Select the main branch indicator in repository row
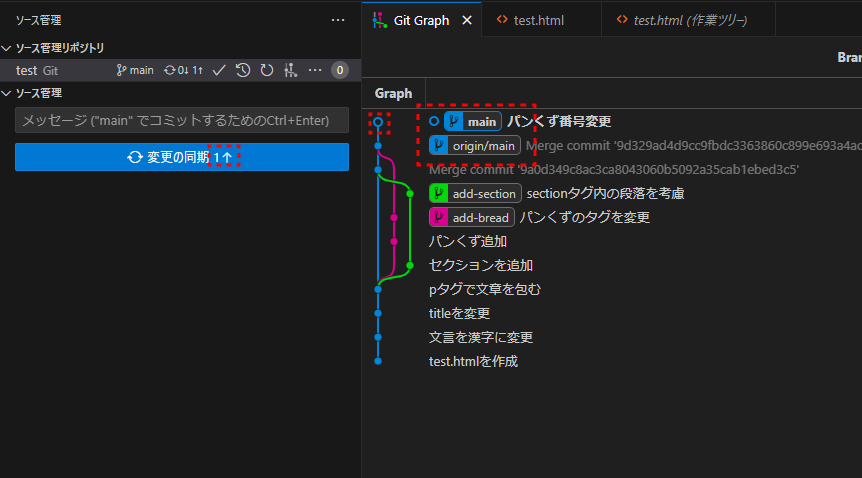This screenshot has height=478, width=862. 135,70
